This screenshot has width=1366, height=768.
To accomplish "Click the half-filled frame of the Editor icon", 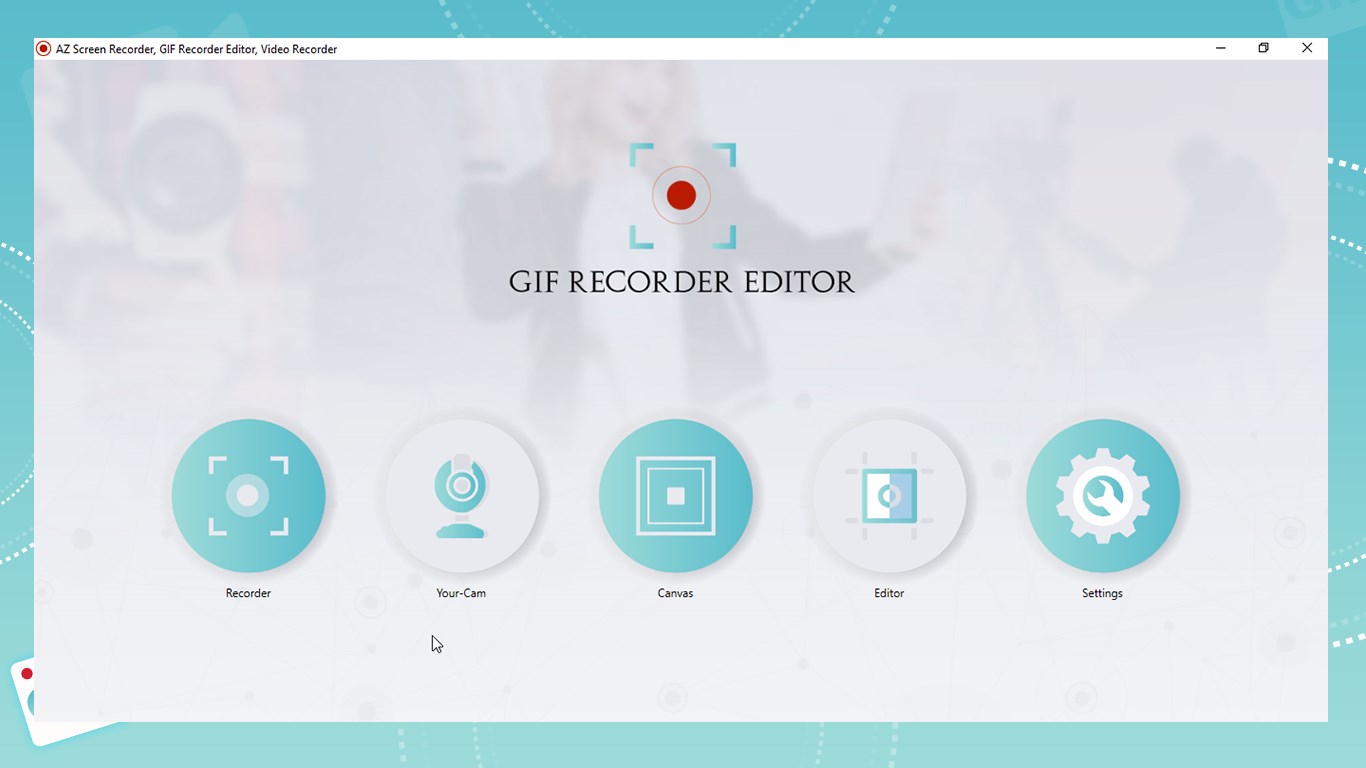I will 889,495.
